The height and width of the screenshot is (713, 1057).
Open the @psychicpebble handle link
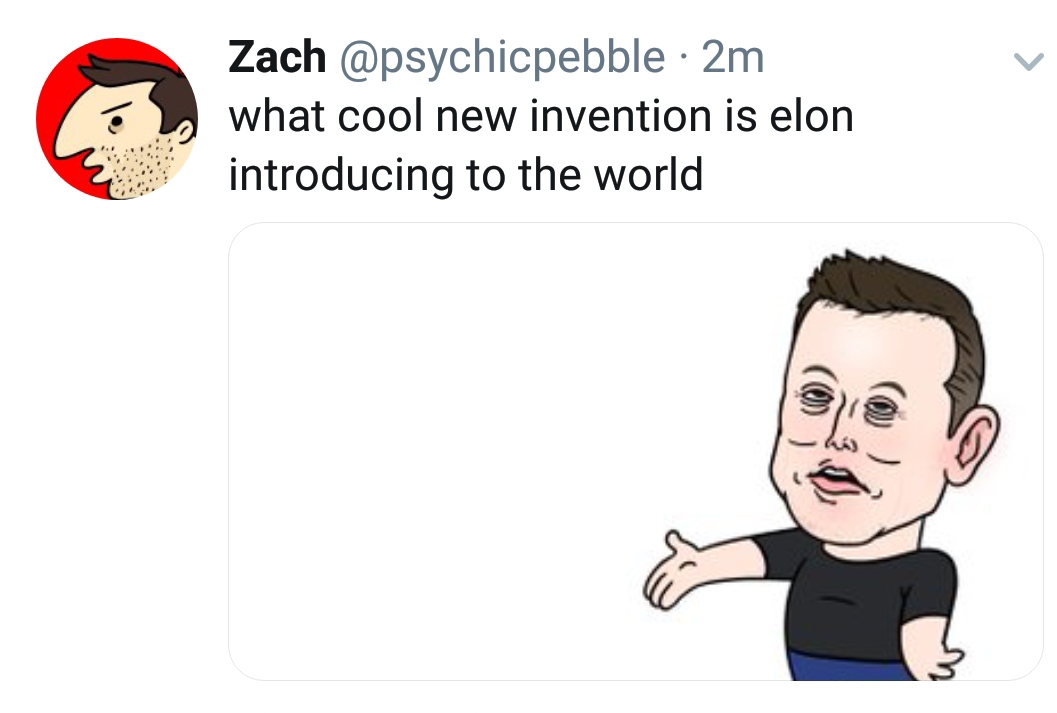pos(502,59)
